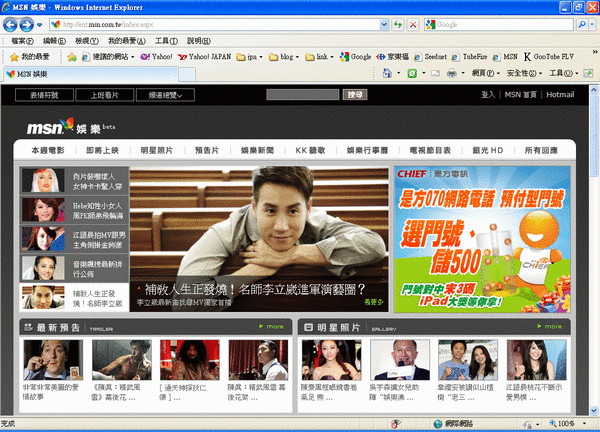Expand the 頻道總覽 channel dropdown

pos(165,95)
